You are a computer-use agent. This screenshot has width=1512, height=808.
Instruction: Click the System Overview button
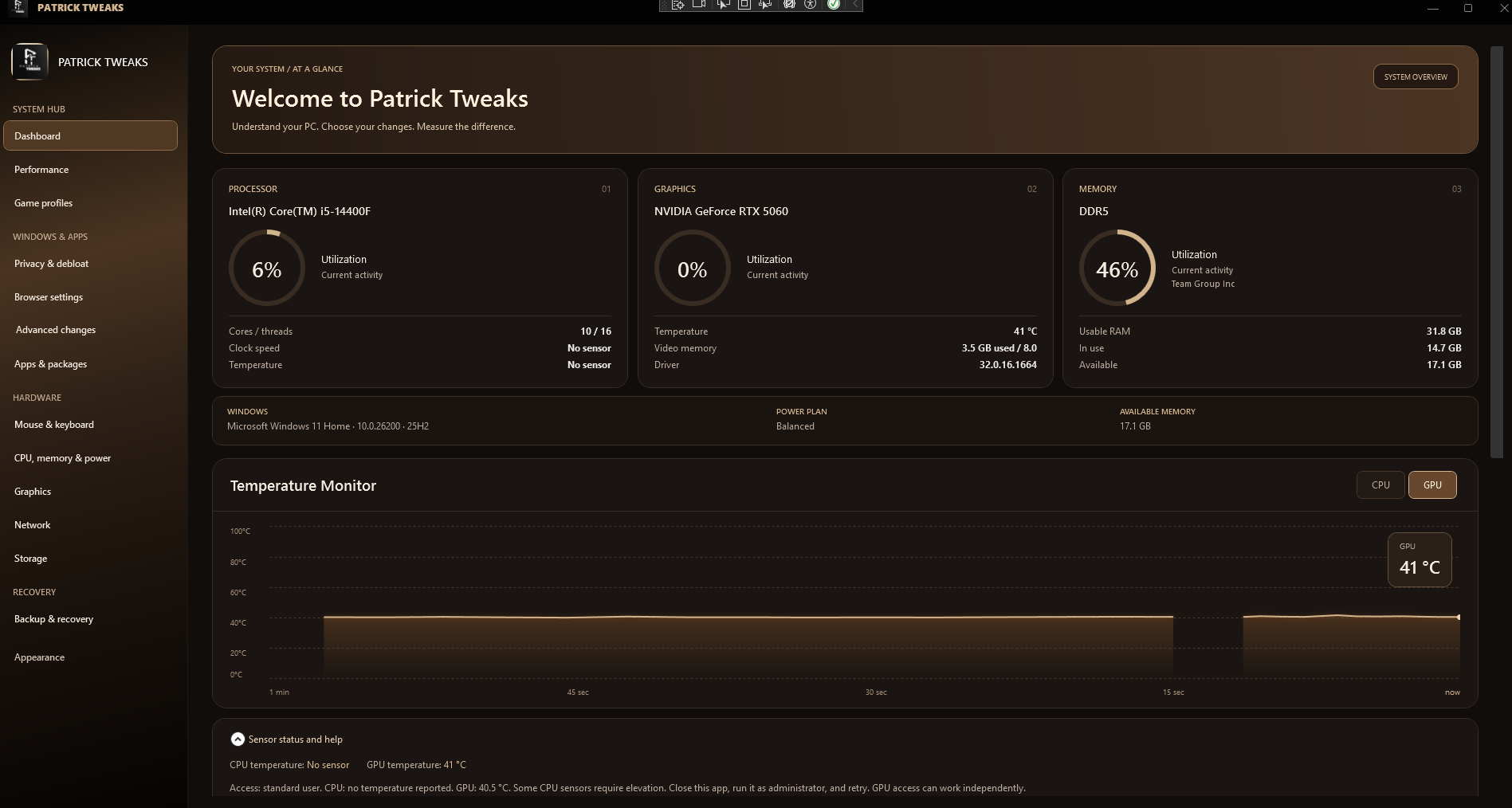tap(1416, 76)
